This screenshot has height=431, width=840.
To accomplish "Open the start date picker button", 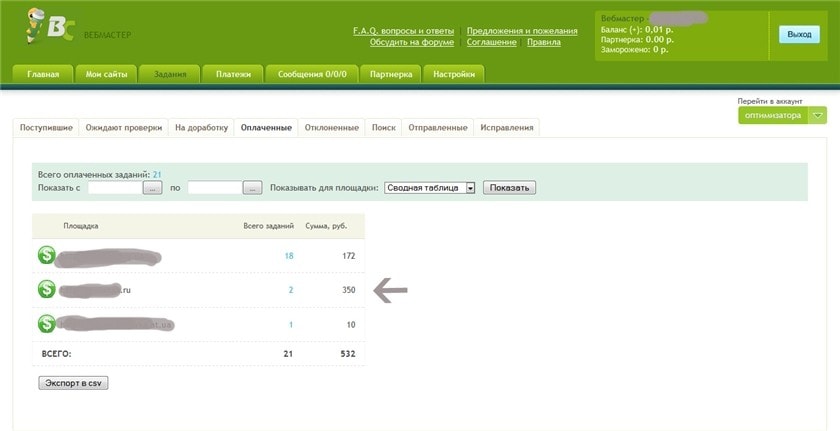I will pos(152,188).
